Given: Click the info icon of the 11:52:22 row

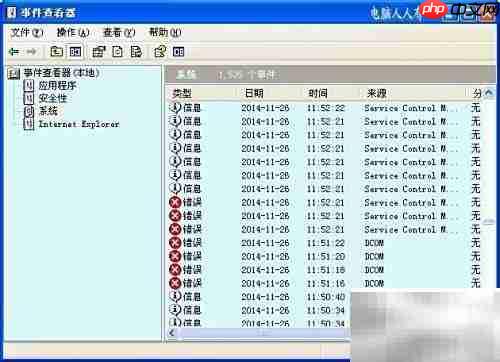Looking at the screenshot, I should pos(175,108).
